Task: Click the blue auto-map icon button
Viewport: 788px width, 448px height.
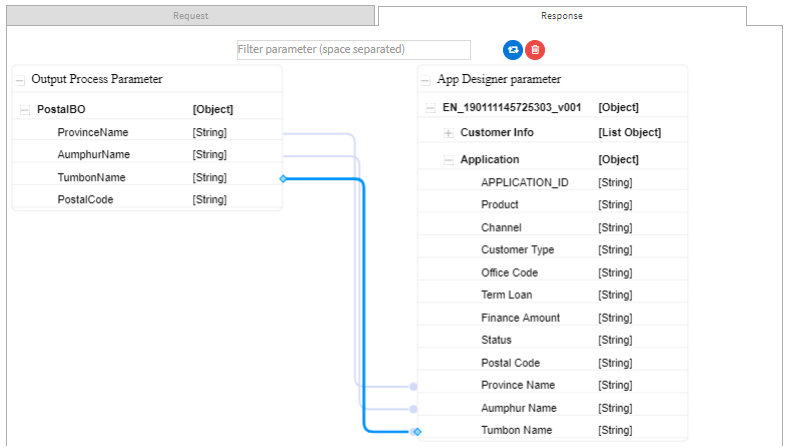Action: pos(513,50)
